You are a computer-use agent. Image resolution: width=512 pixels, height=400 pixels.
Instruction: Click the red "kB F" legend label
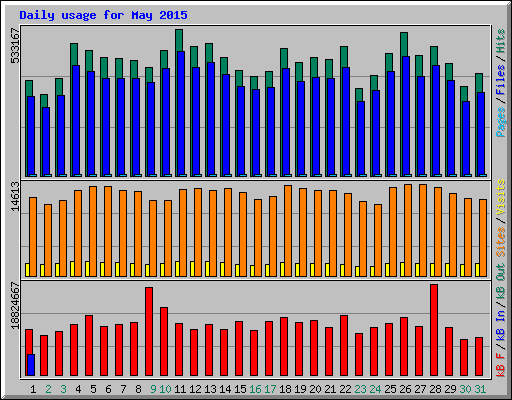[x=501, y=365]
